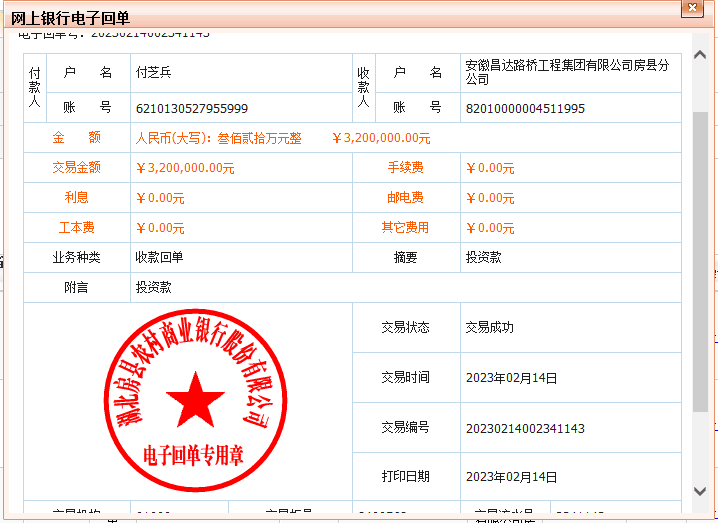This screenshot has width=718, height=523.
Task: Click the transaction number 20230214002341143
Action: 525,428
